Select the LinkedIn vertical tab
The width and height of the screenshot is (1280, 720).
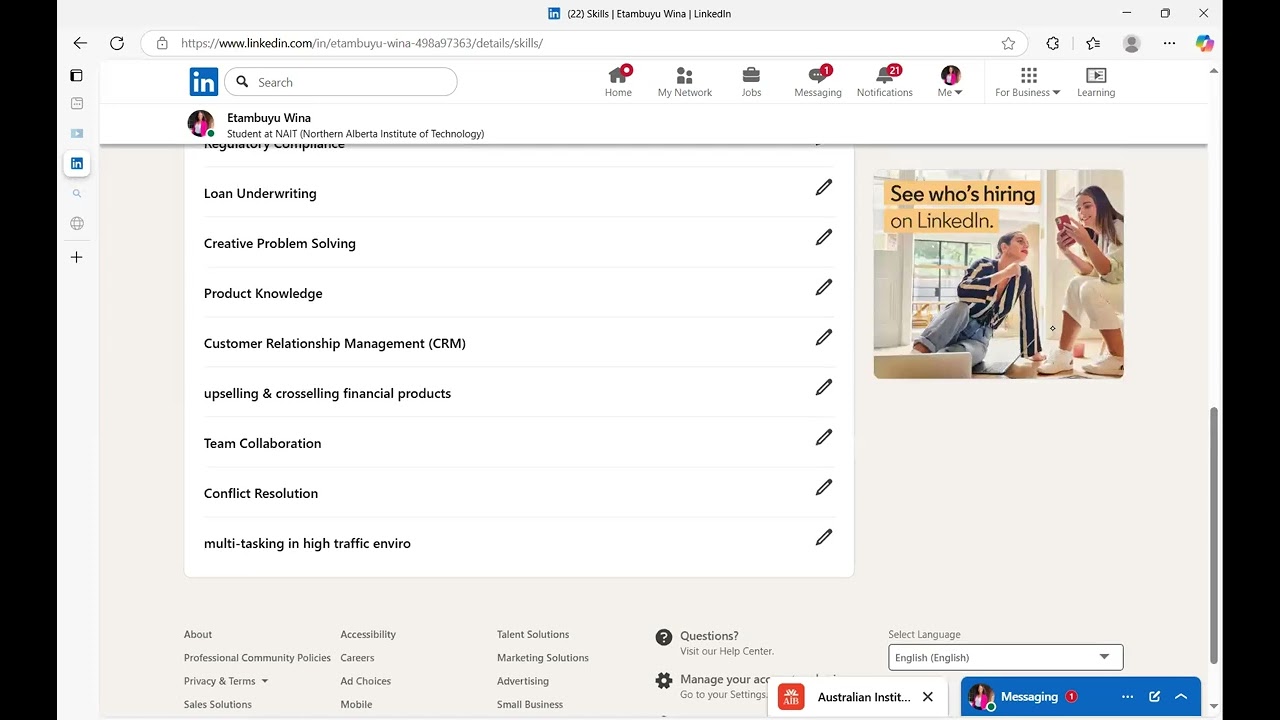[x=77, y=163]
